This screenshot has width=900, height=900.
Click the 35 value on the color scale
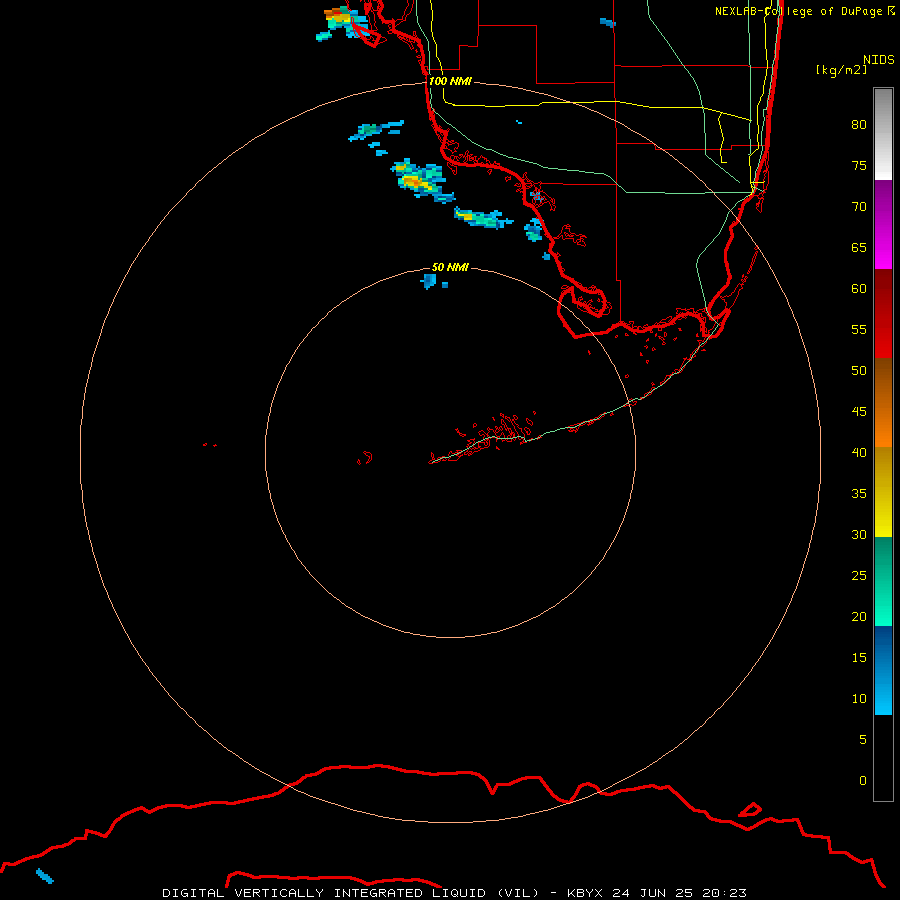coord(859,494)
